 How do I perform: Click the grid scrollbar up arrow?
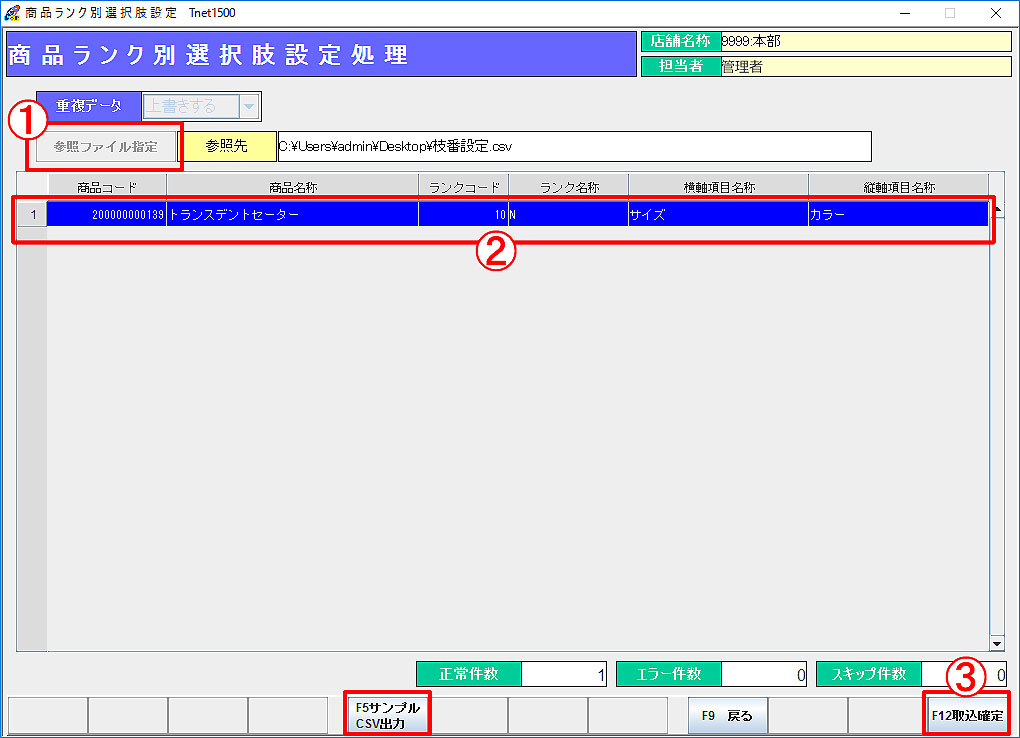pos(997,209)
